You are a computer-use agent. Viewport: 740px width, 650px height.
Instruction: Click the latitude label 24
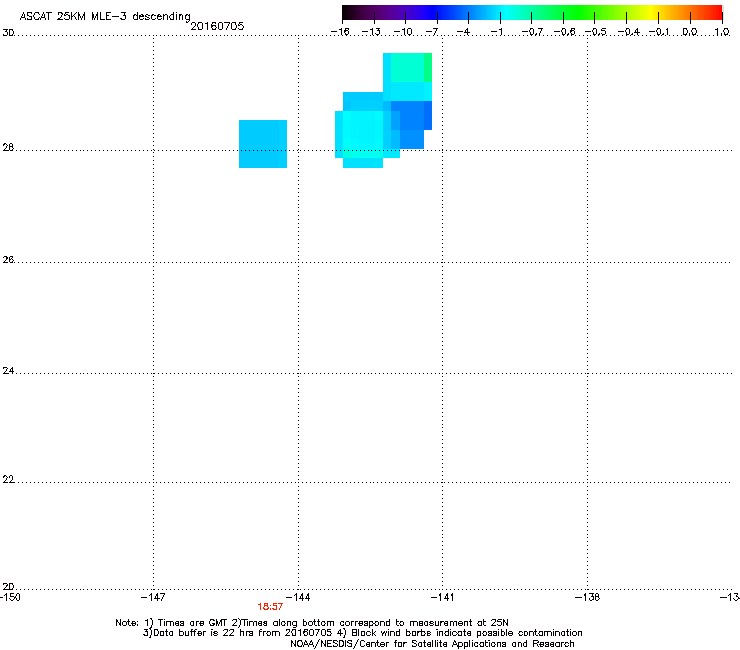pos(8,371)
